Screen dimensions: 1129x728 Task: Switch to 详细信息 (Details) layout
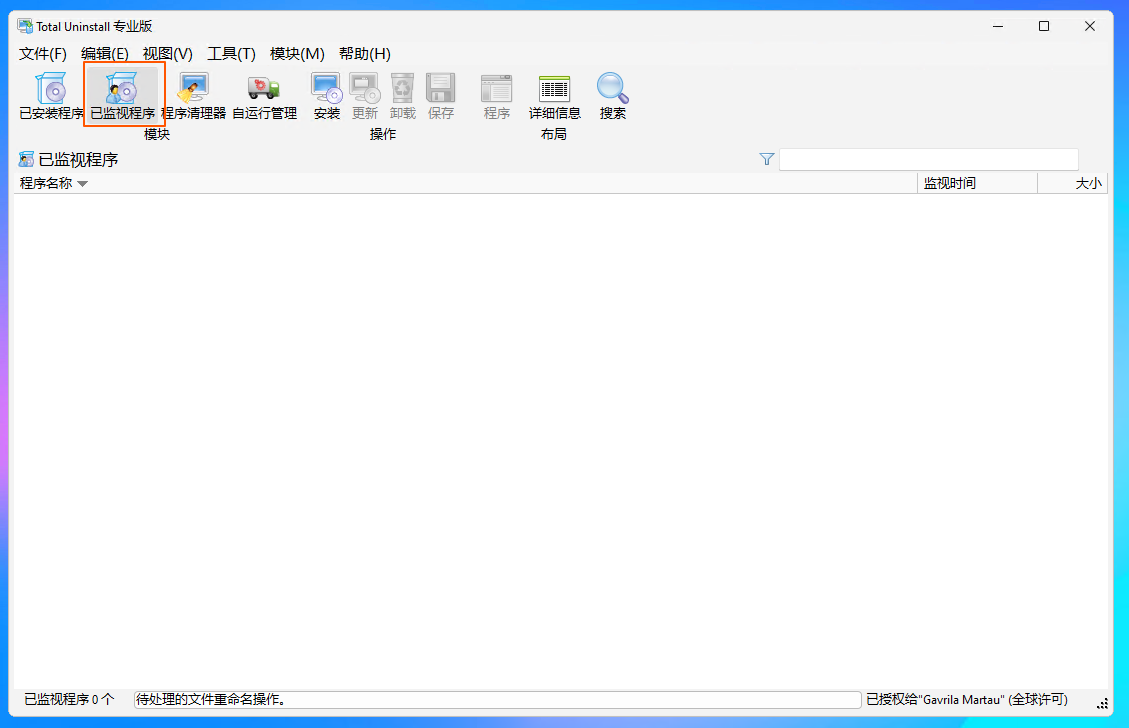point(554,96)
